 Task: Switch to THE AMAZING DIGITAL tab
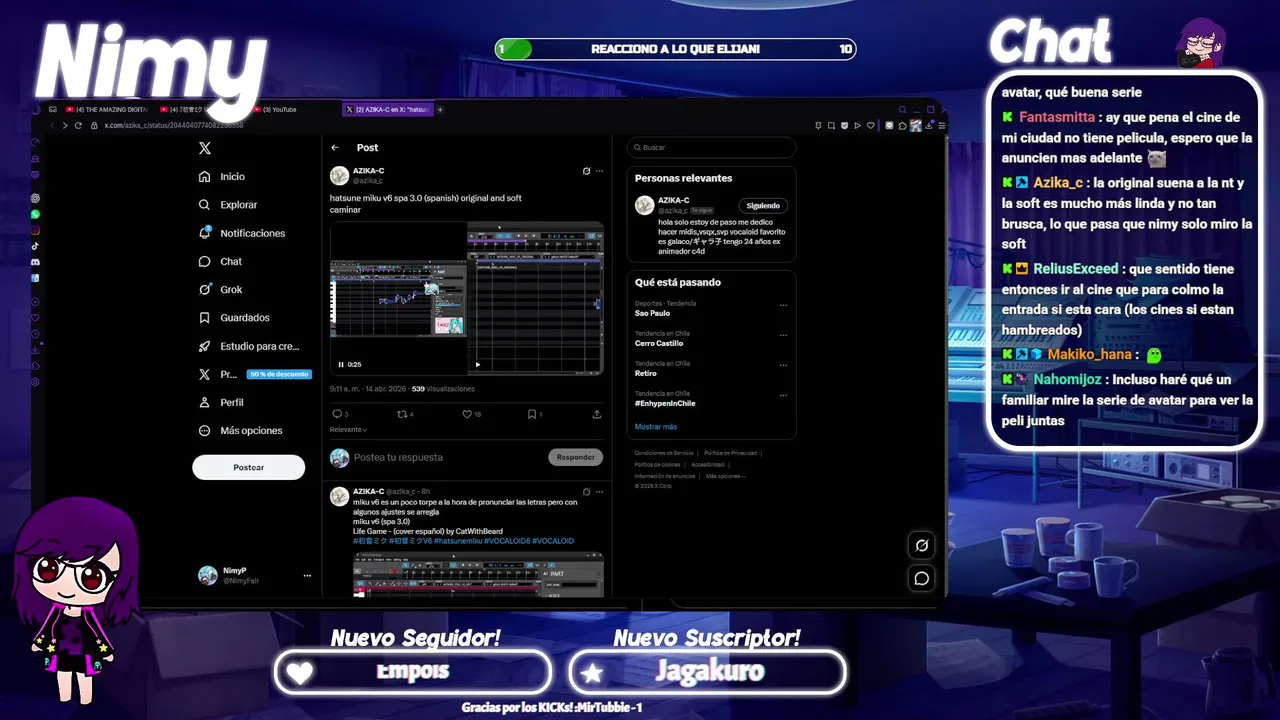(105, 109)
